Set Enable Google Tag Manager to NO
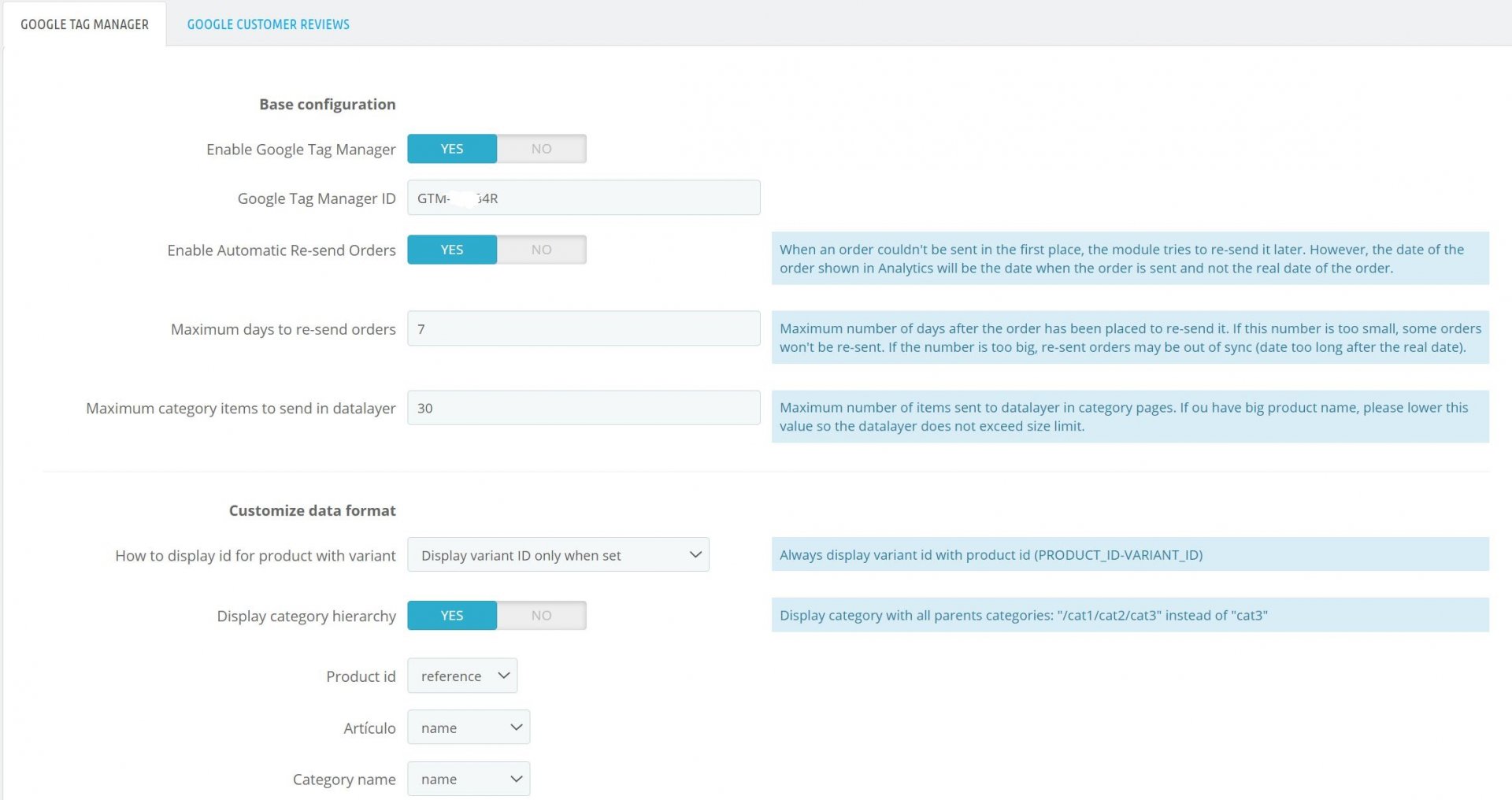 pos(542,149)
